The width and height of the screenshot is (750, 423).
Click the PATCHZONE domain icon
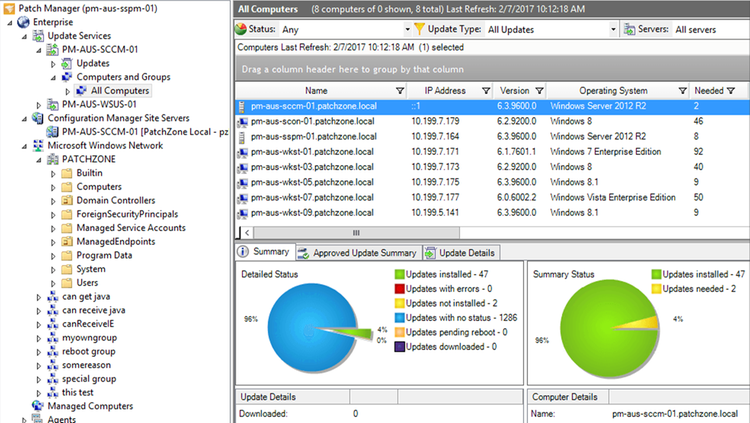52,159
